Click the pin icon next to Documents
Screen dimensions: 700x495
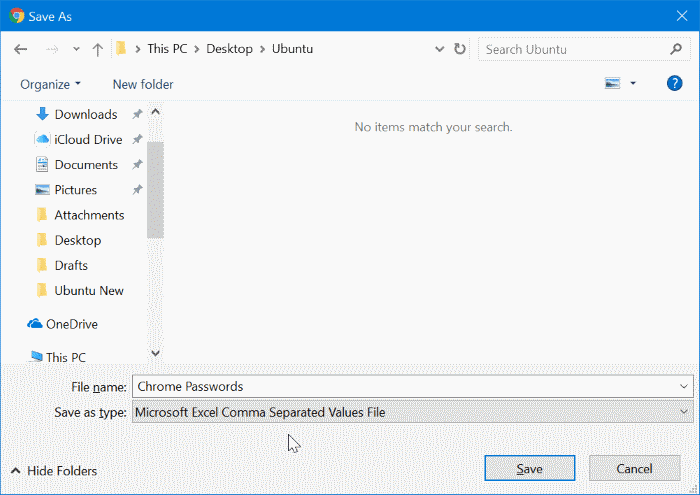click(137, 165)
